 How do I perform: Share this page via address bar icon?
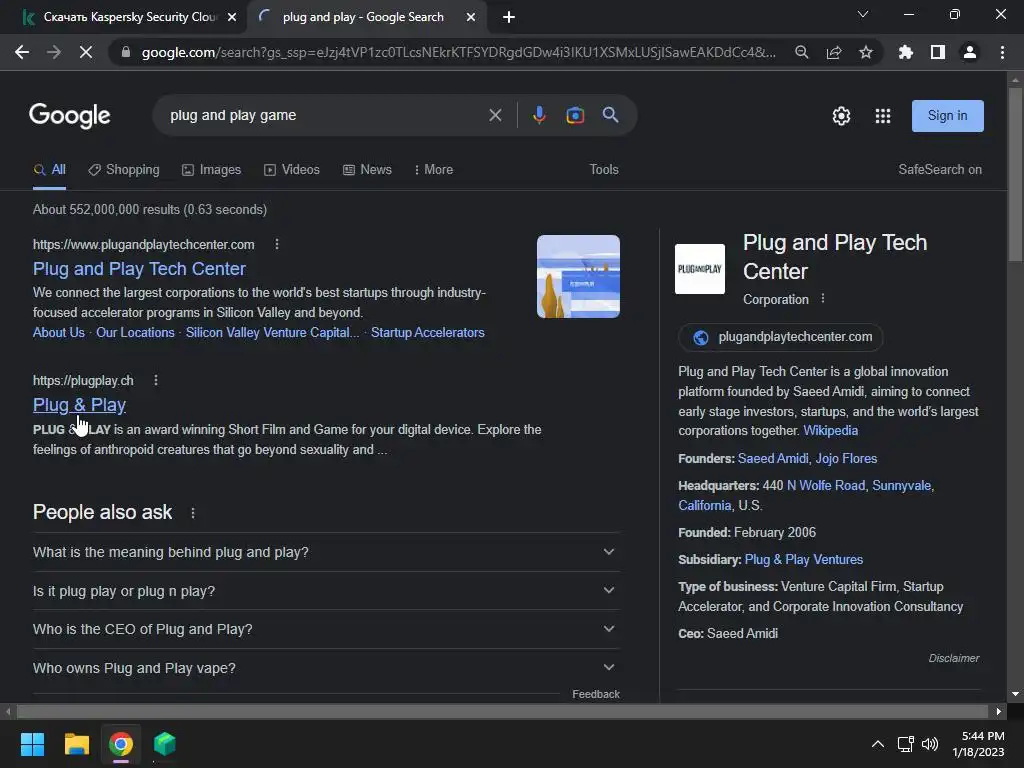[834, 52]
